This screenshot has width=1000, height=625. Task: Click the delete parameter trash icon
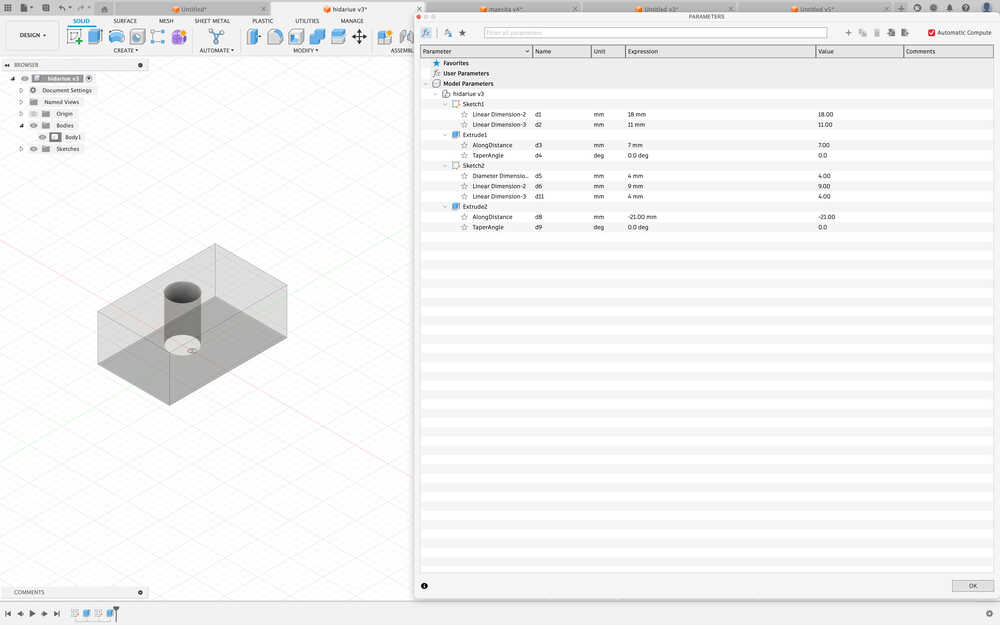(877, 33)
